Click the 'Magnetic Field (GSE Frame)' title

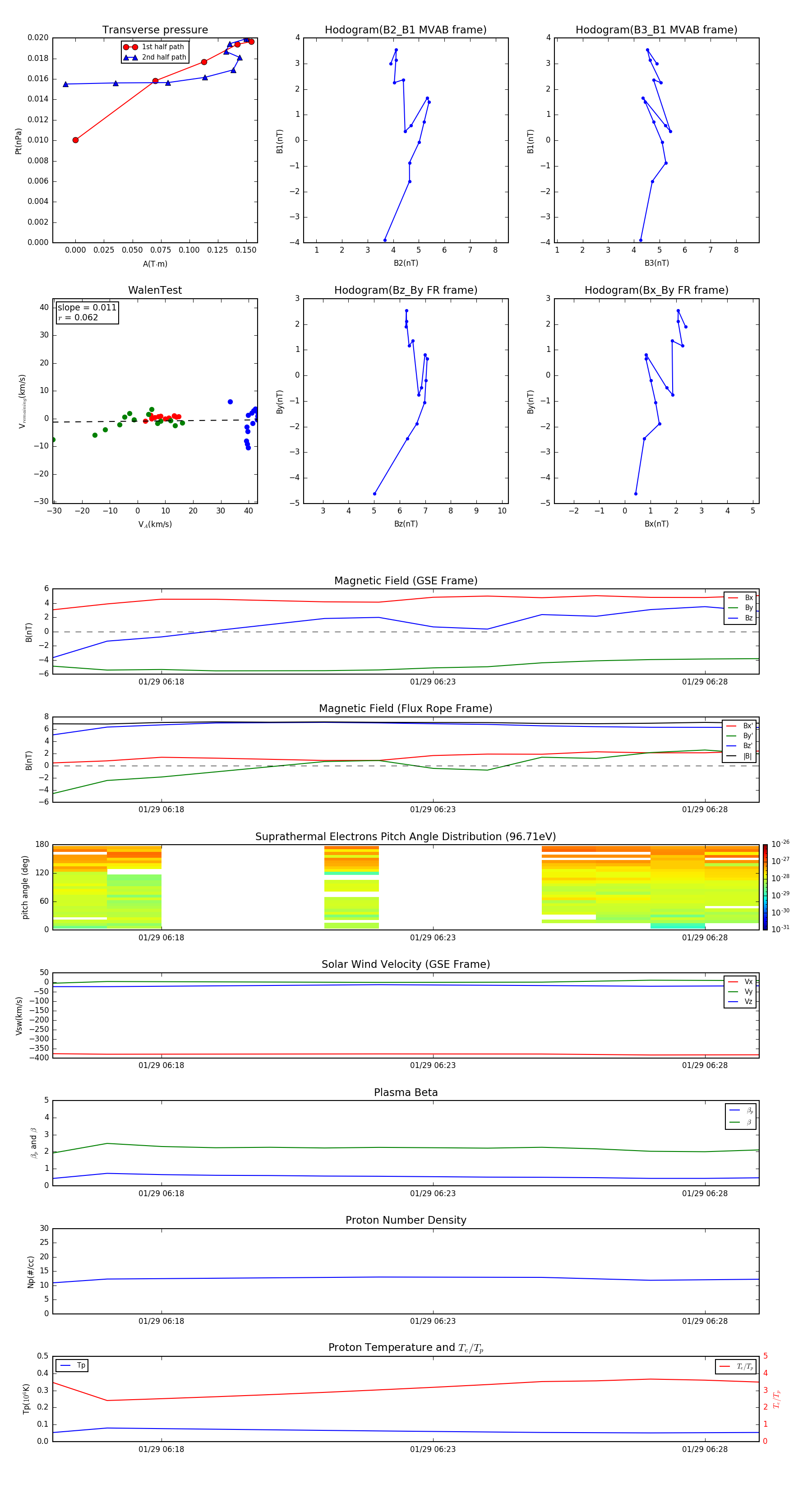point(406,581)
